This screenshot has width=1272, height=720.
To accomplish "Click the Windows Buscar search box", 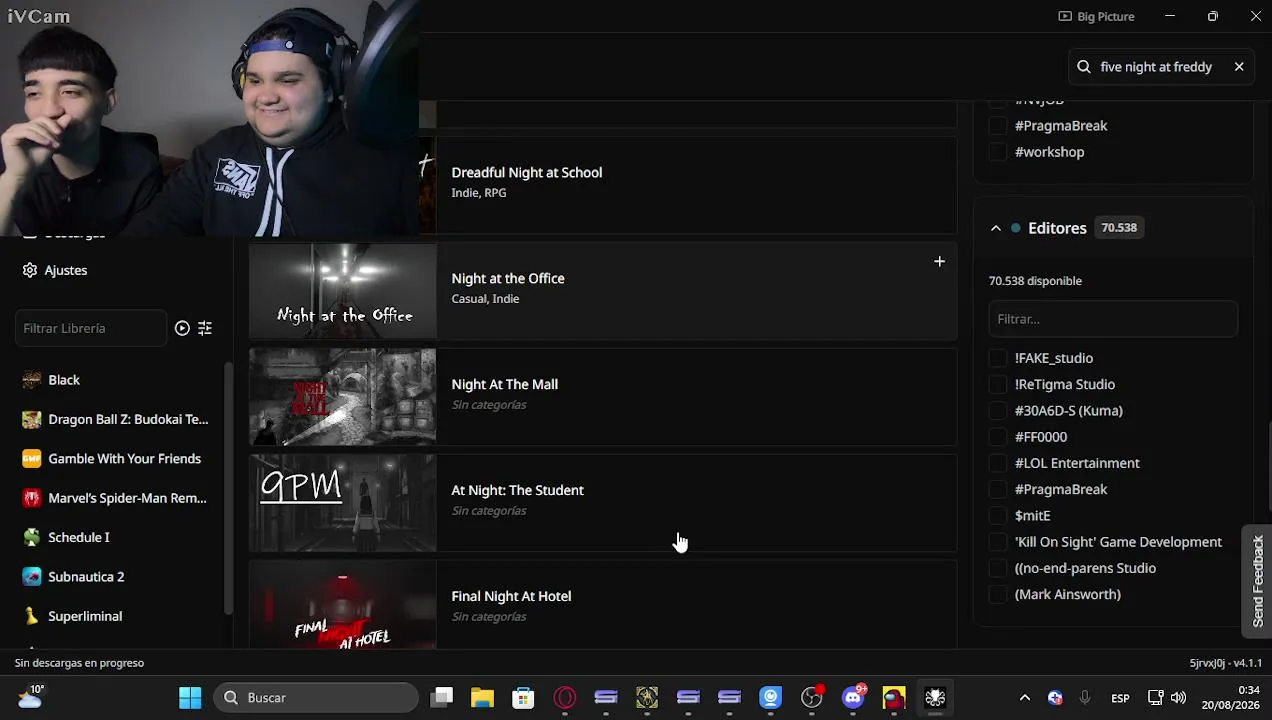I will click(x=316, y=698).
